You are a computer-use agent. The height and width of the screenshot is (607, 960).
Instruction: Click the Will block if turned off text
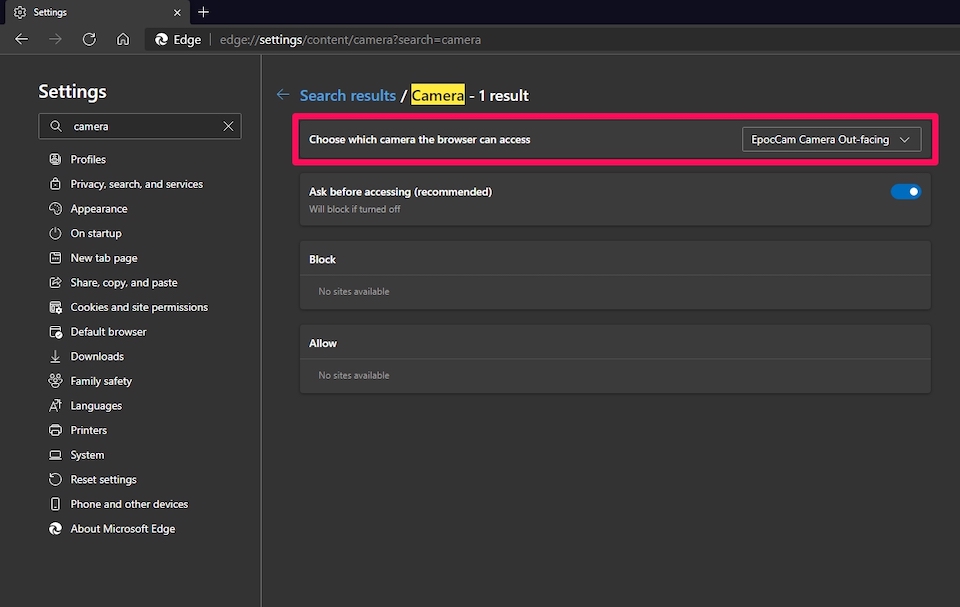354,209
